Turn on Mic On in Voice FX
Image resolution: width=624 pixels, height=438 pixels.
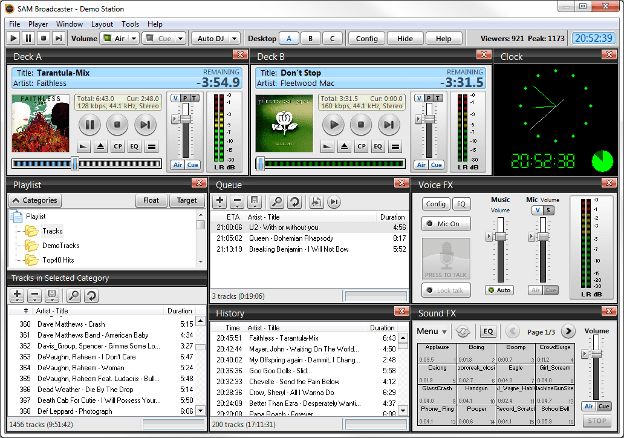tap(446, 224)
